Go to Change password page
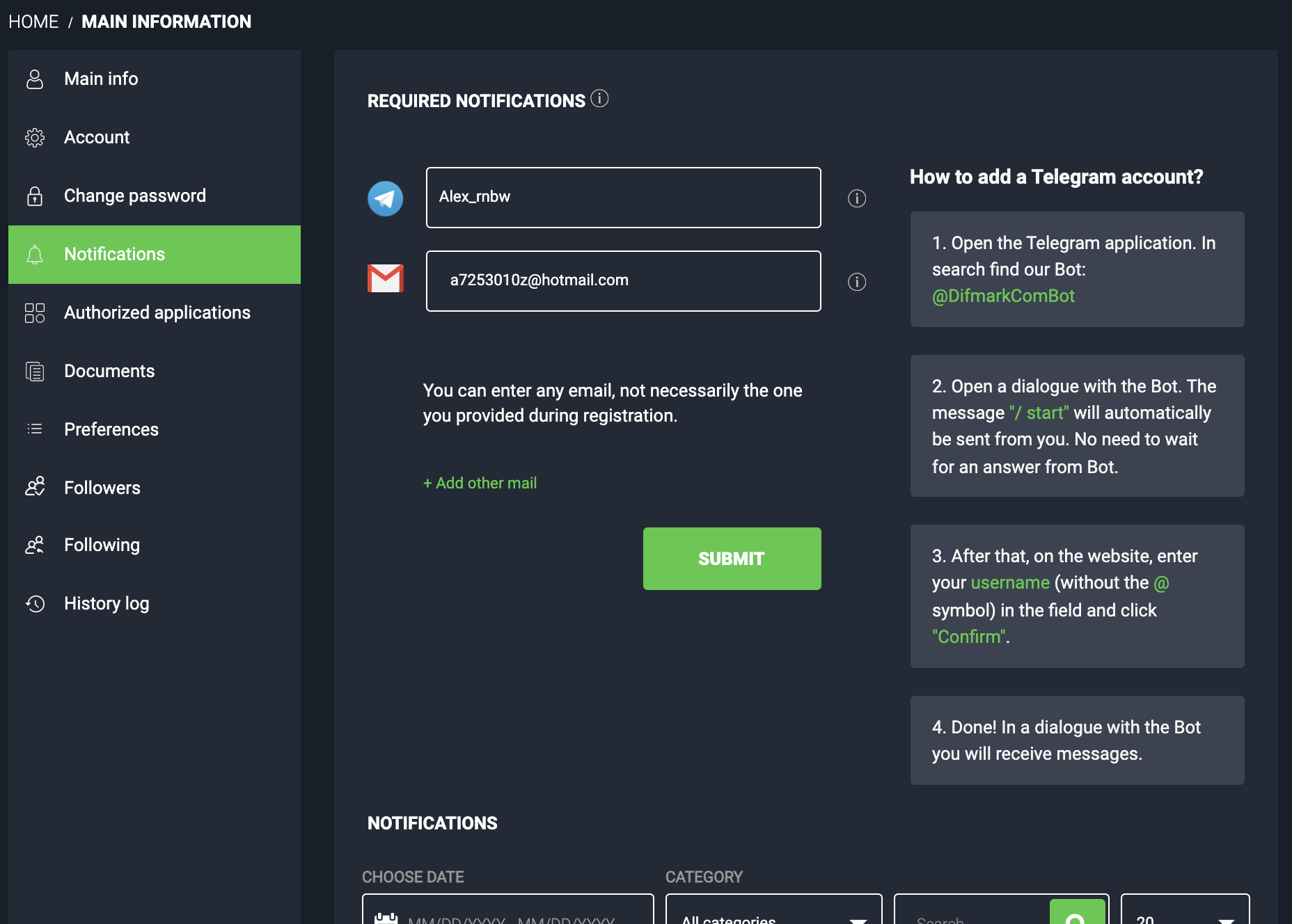The image size is (1292, 924). (134, 196)
